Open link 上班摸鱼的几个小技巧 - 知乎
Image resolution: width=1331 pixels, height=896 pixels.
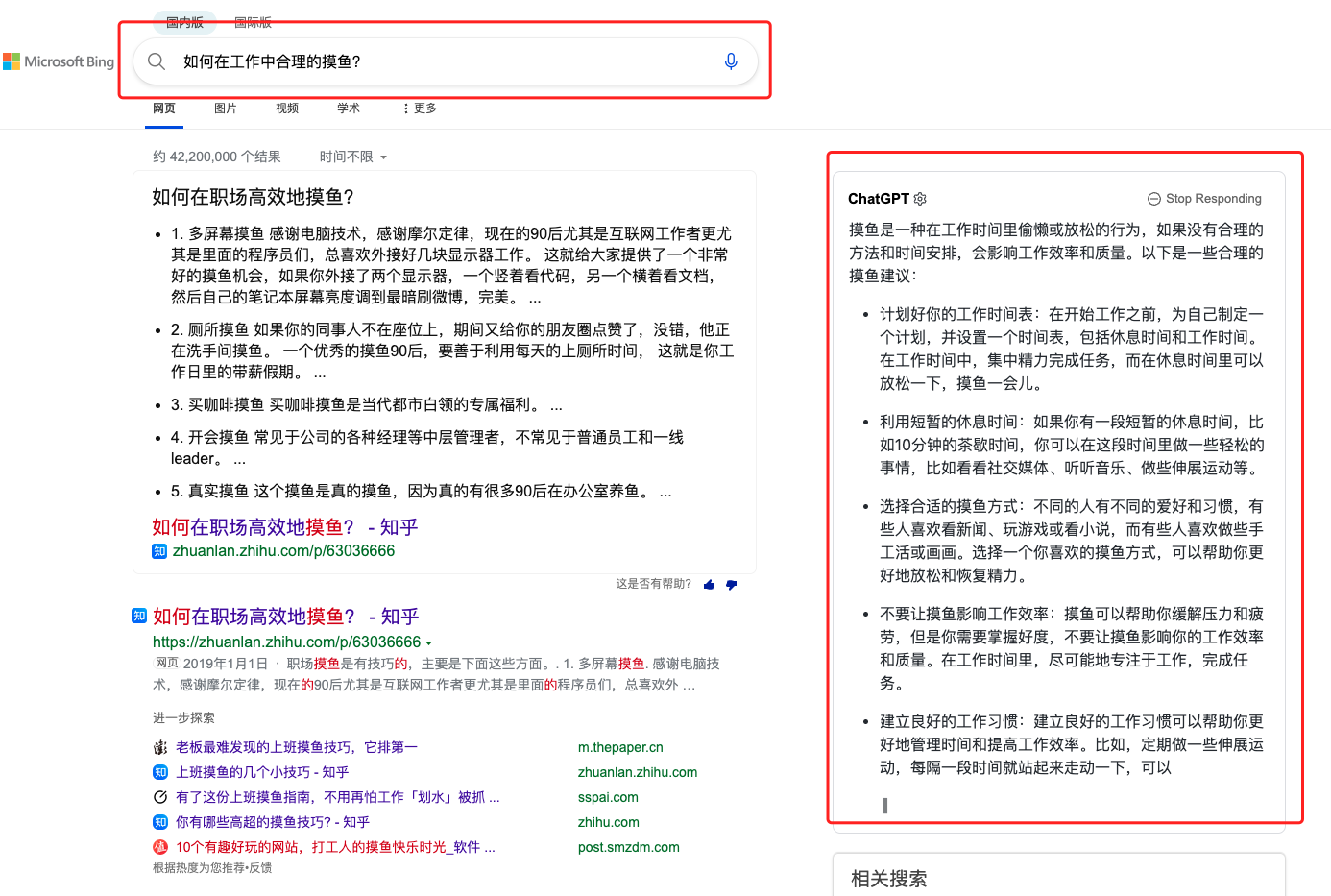[x=262, y=772]
